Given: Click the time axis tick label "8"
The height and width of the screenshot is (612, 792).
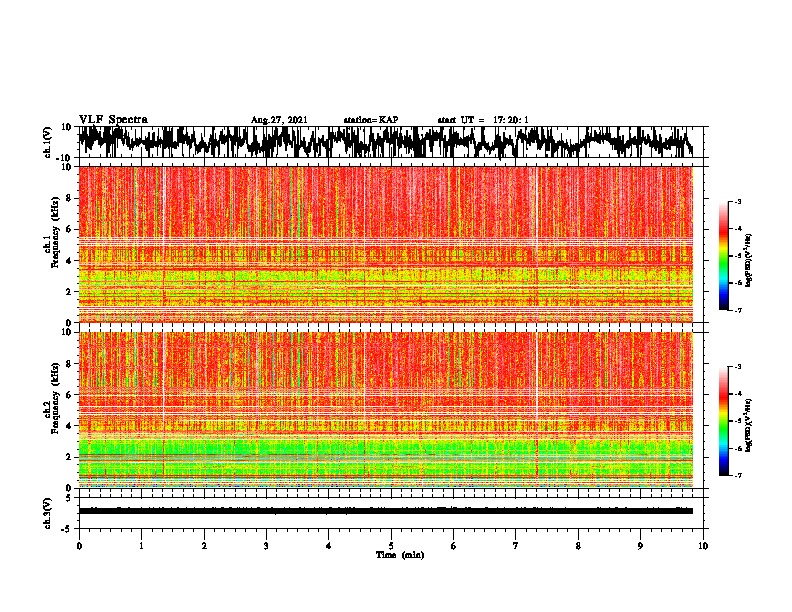Looking at the screenshot, I should tap(578, 546).
